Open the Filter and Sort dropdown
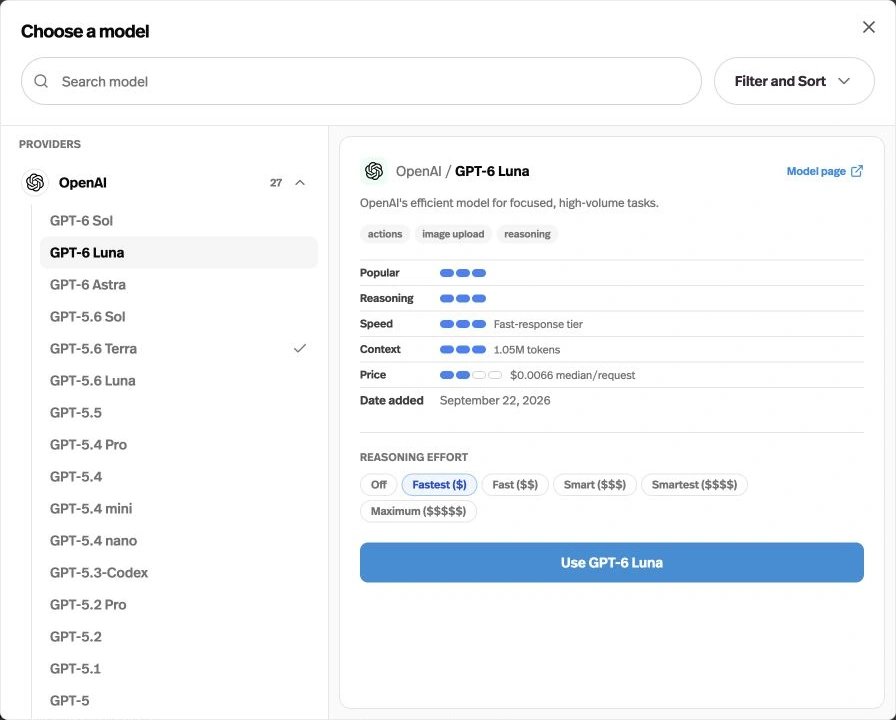 (794, 81)
